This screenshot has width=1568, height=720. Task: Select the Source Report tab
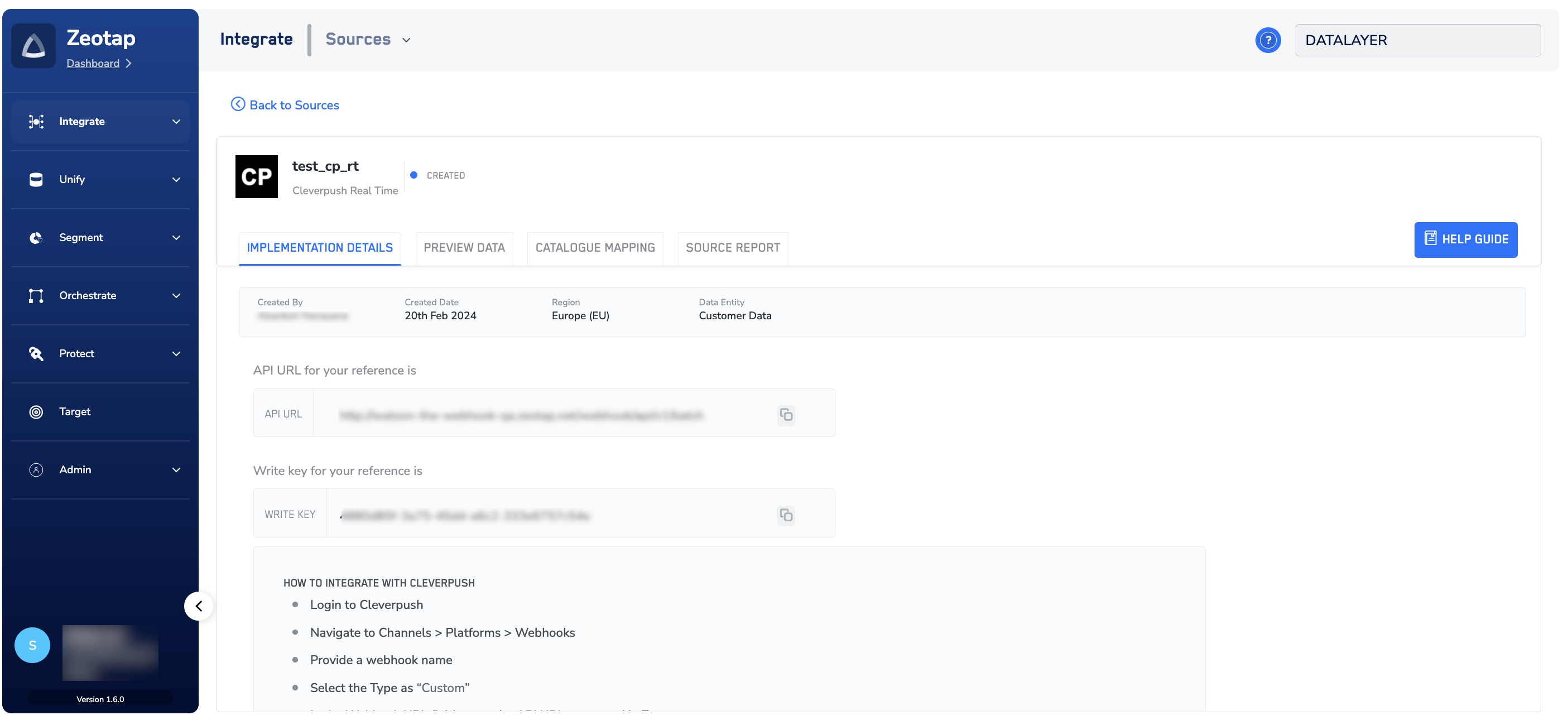732,248
